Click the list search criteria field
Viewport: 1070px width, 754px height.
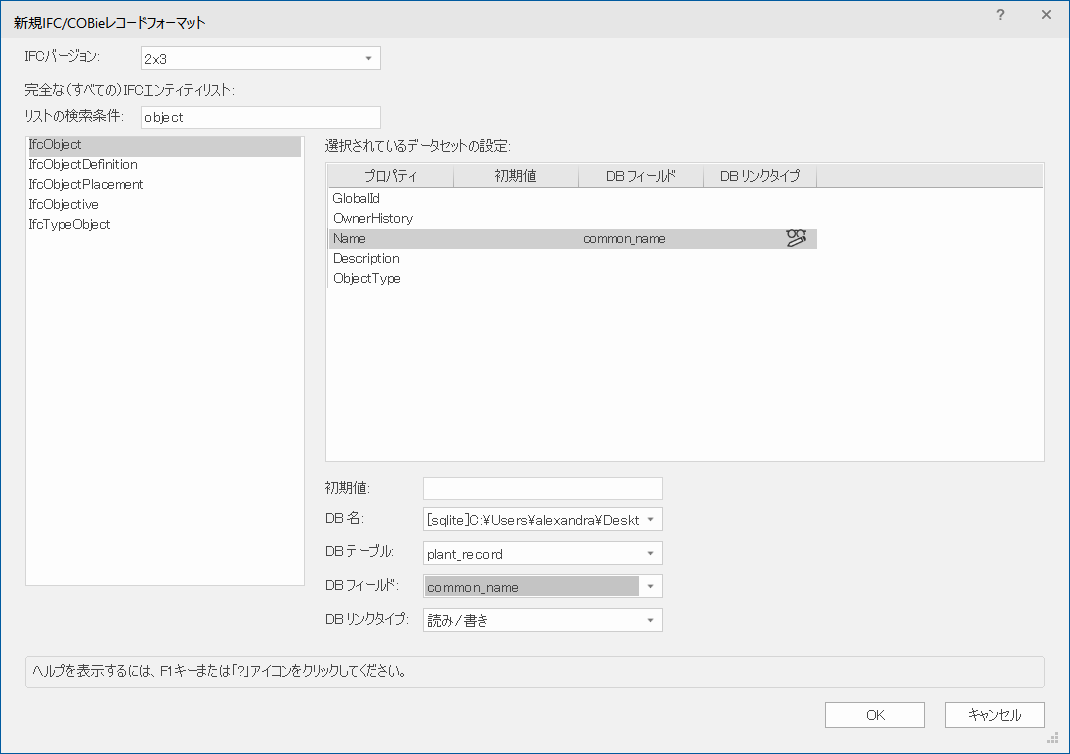[x=260, y=117]
